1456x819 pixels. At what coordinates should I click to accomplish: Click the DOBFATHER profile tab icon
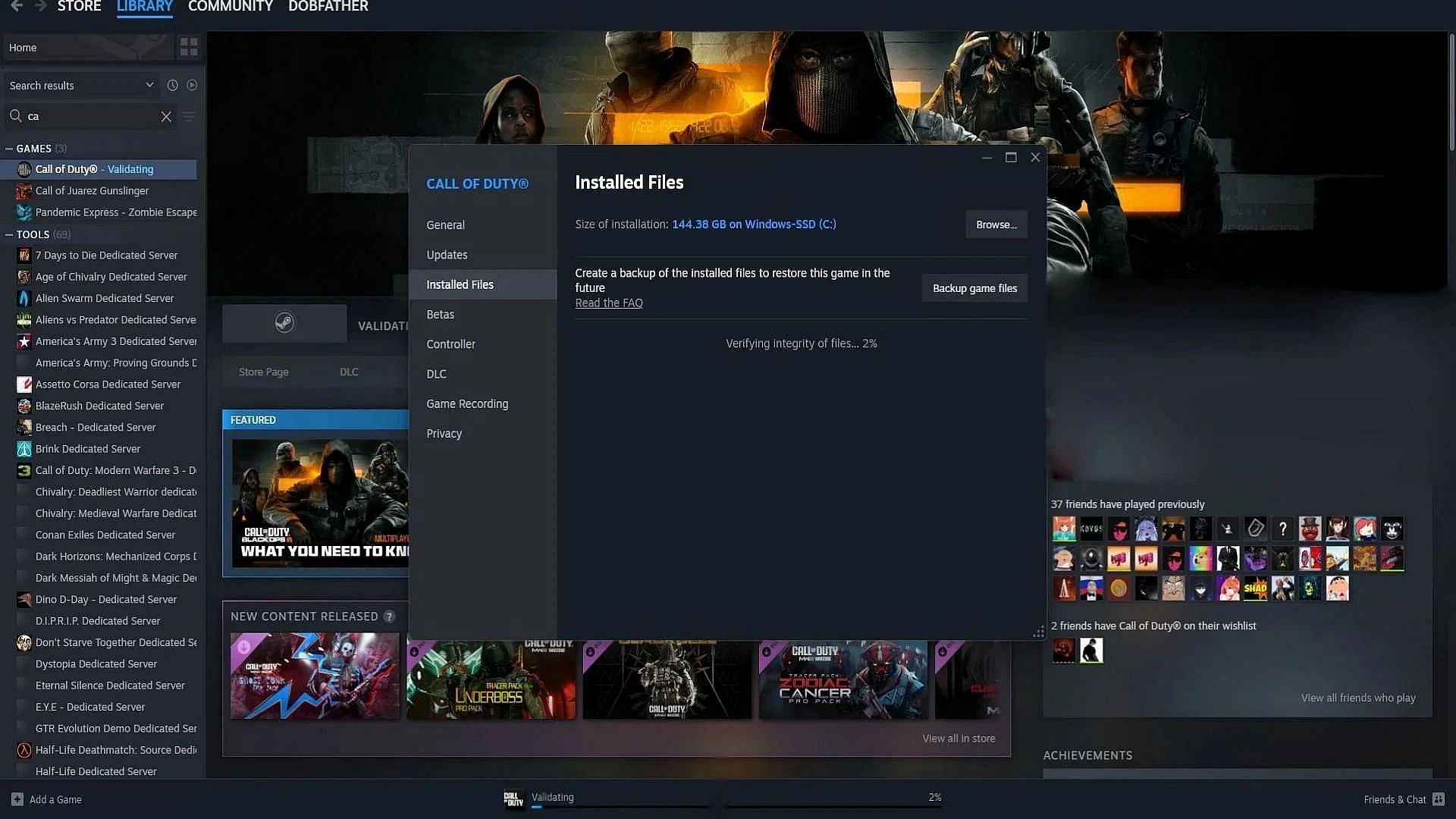coord(328,6)
